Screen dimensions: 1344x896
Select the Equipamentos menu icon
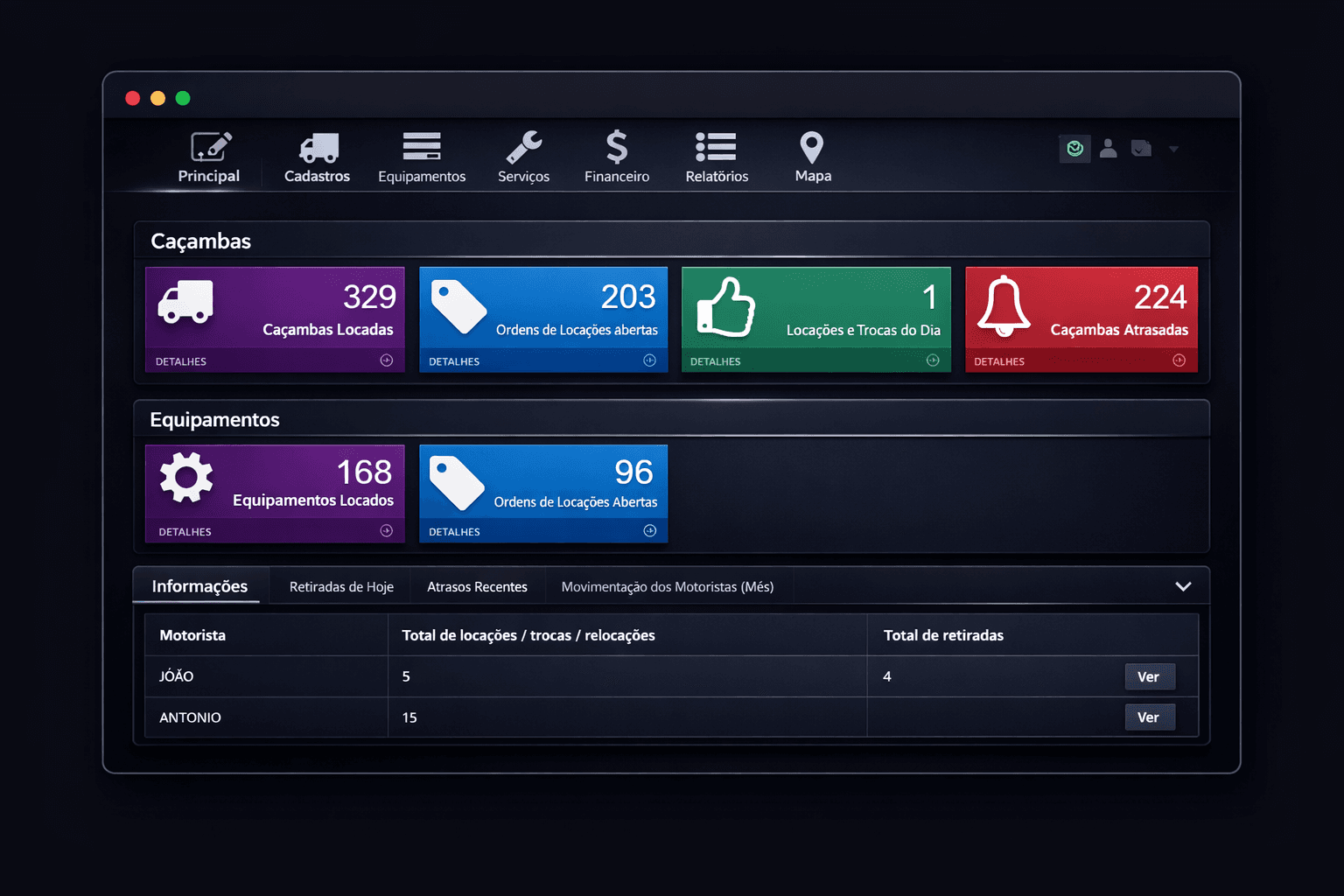pos(421,145)
